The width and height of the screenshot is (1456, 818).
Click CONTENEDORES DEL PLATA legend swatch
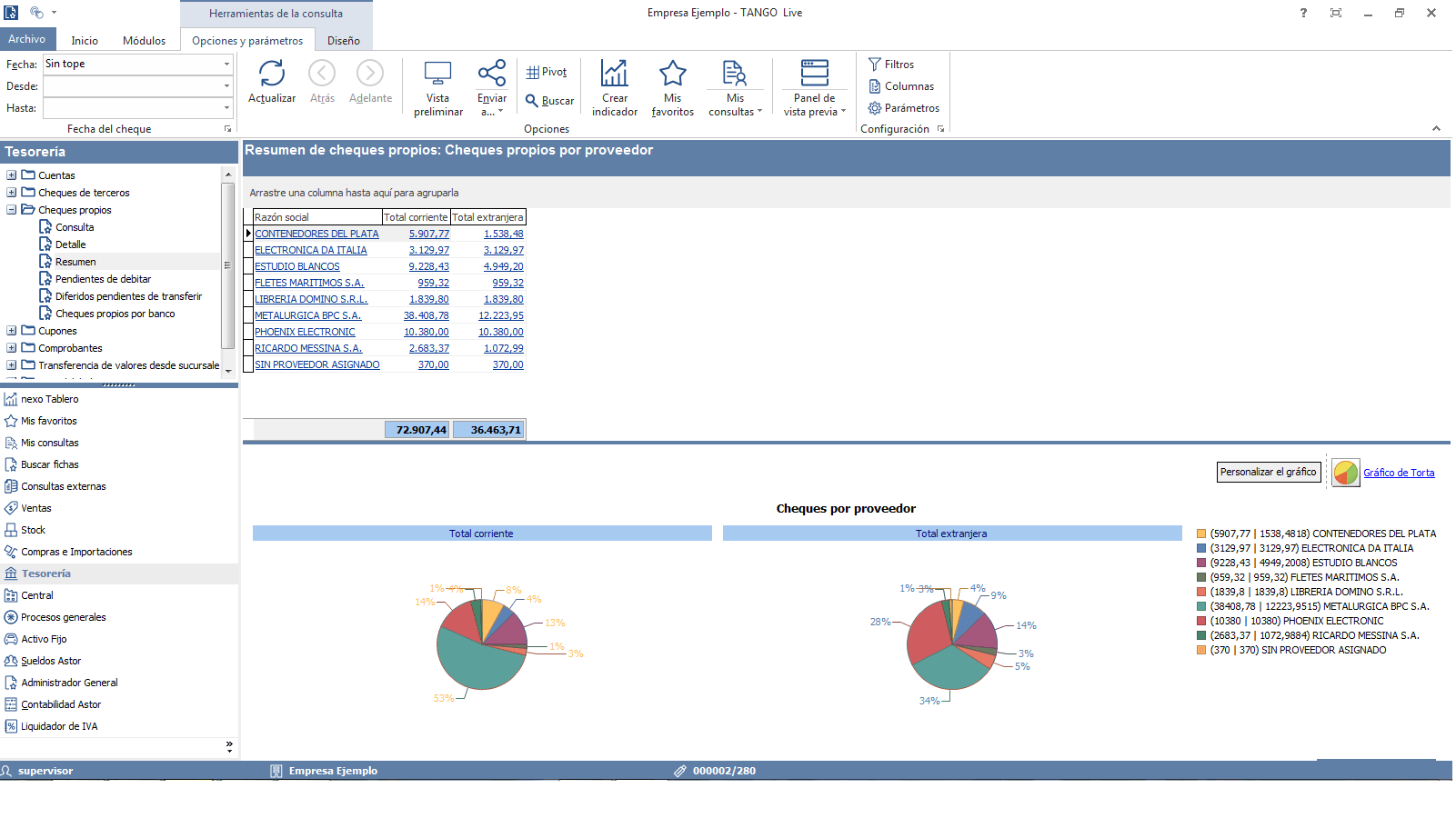[x=1201, y=534]
